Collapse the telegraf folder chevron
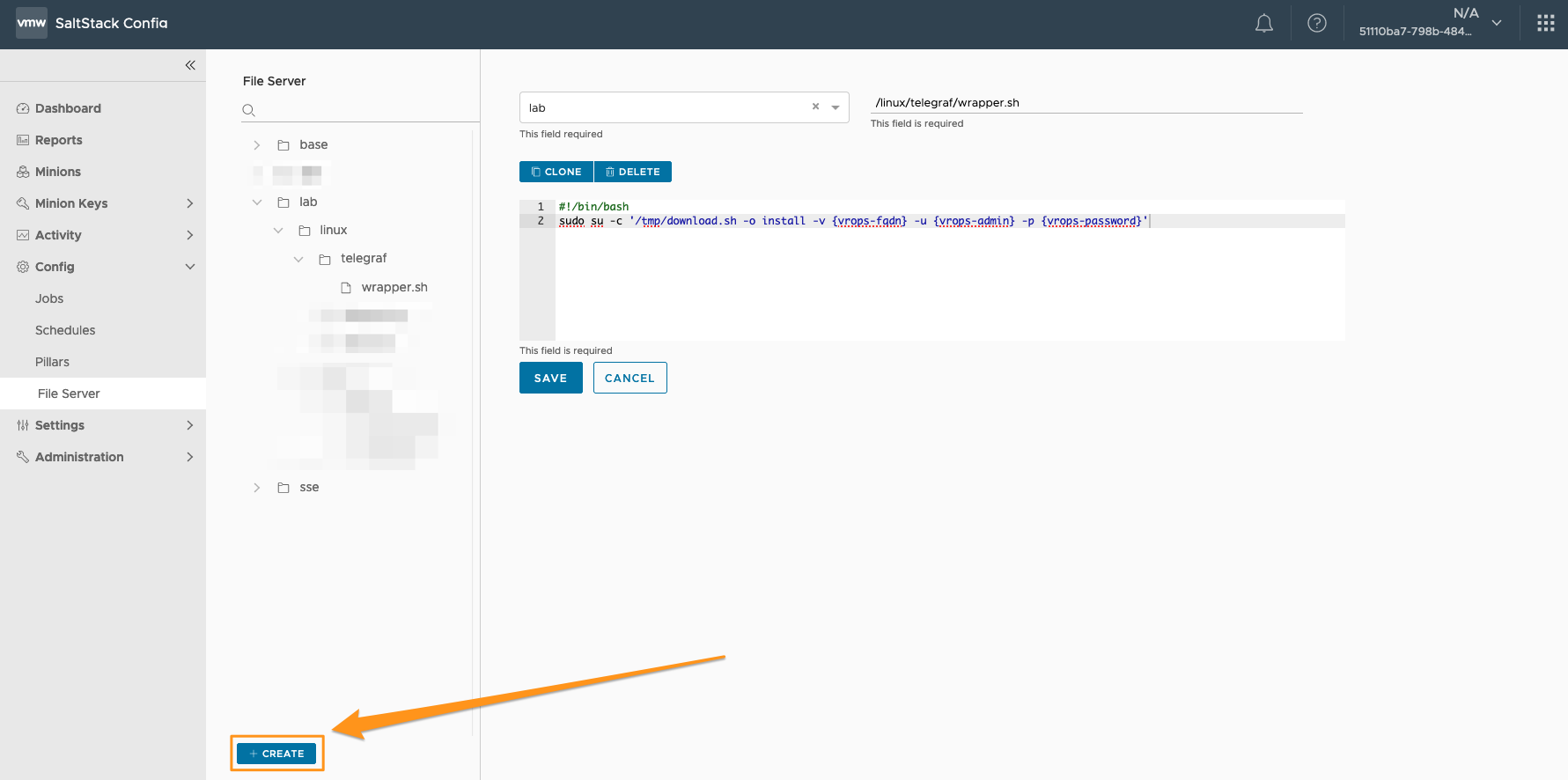Viewport: 1568px width, 780px height. pyautogui.click(x=298, y=259)
